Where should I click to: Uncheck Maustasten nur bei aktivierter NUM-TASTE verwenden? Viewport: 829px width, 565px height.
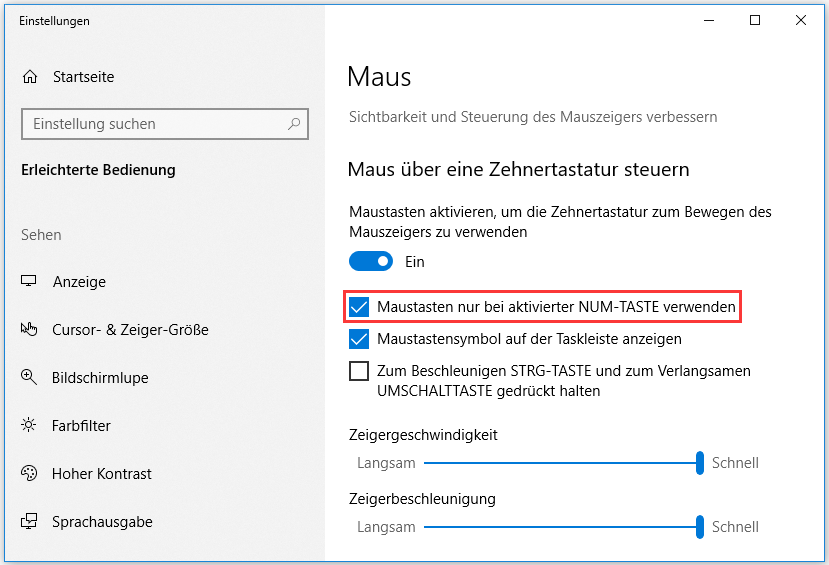click(x=359, y=307)
